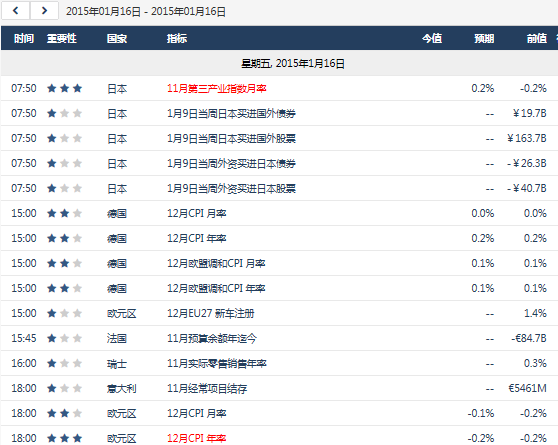The width and height of the screenshot is (558, 445).
Task: Click the 时间 column header
Action: [24, 38]
